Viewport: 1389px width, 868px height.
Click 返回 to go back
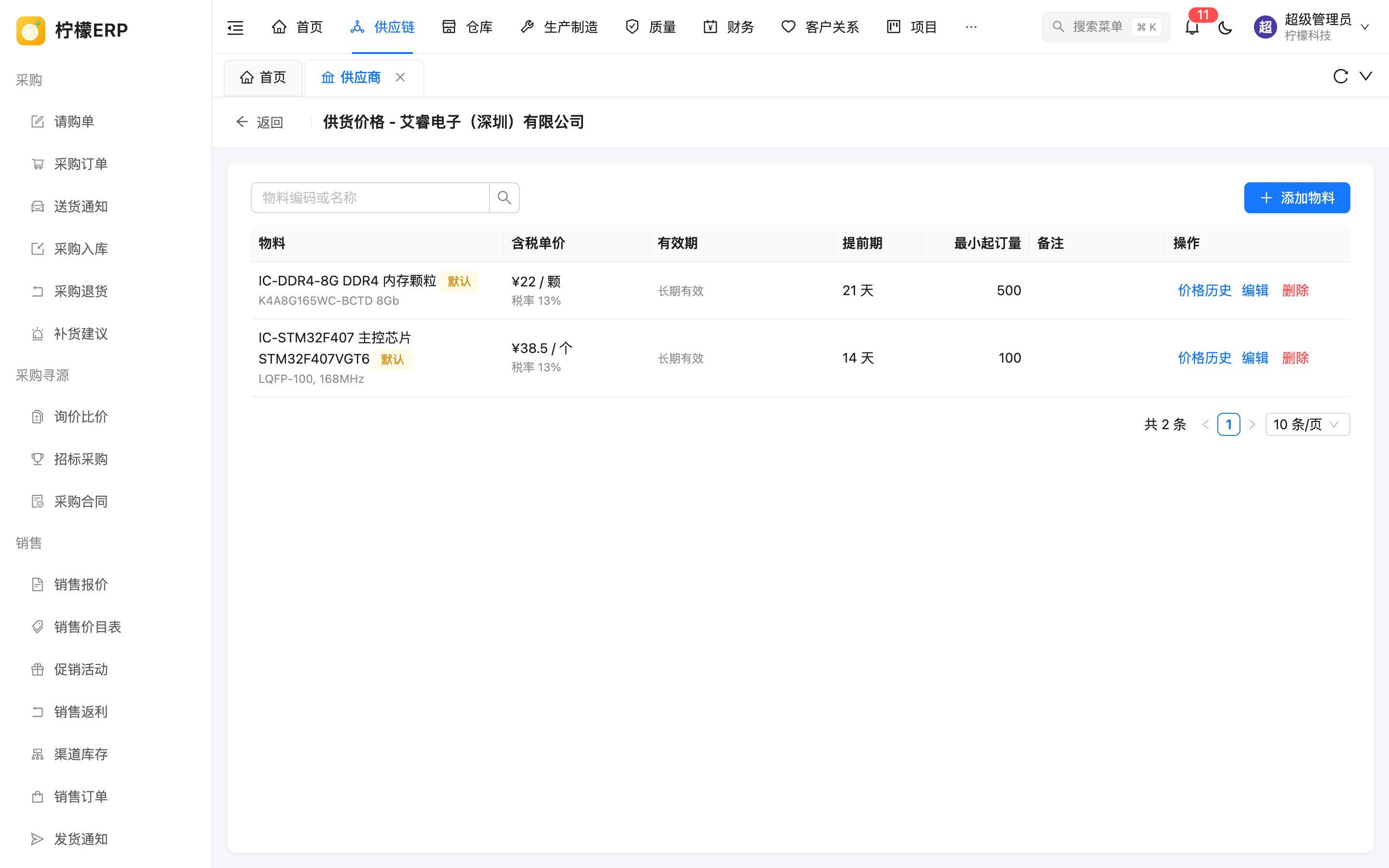pos(259,122)
